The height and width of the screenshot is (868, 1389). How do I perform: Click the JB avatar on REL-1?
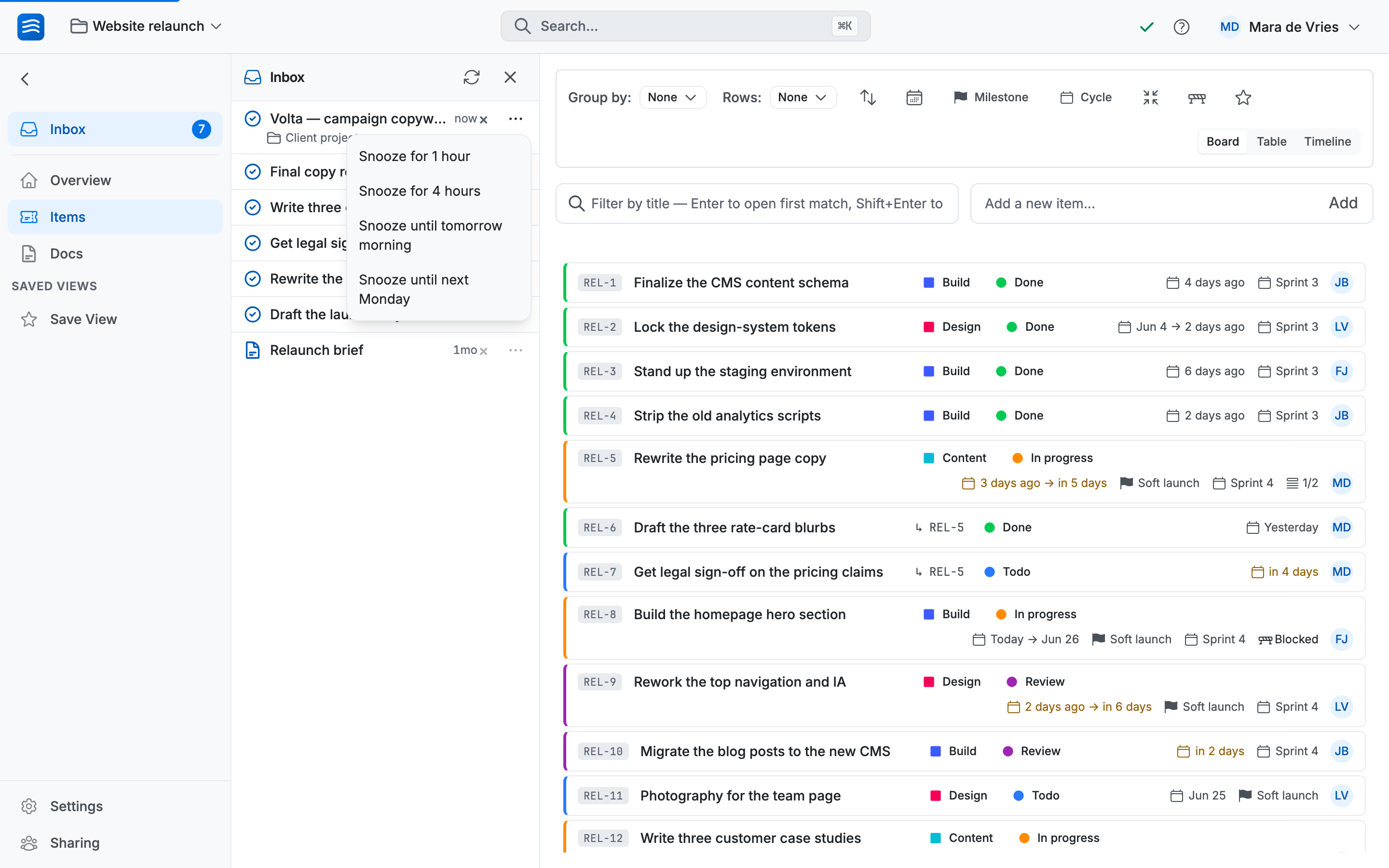tap(1341, 283)
